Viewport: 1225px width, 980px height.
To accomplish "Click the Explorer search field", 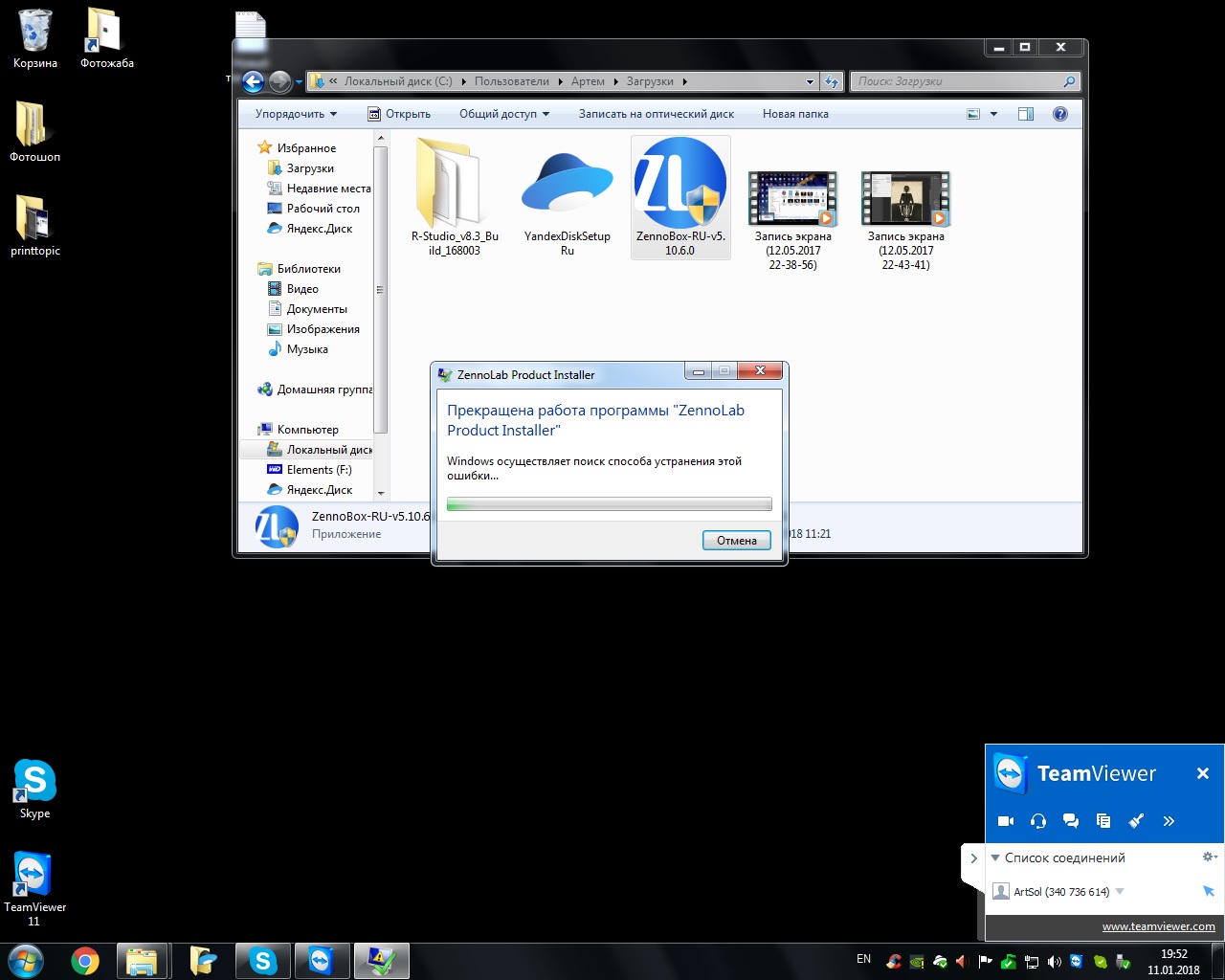I will point(957,81).
